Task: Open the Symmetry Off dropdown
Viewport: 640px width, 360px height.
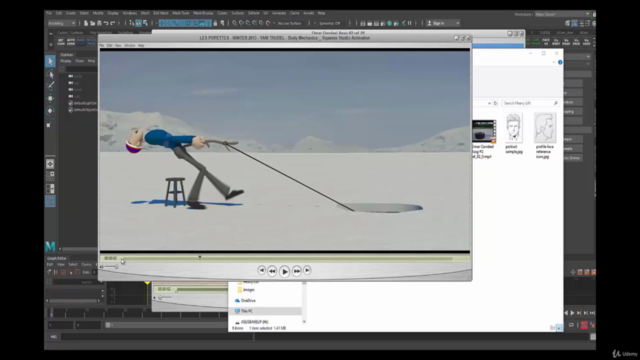Action: [332, 23]
